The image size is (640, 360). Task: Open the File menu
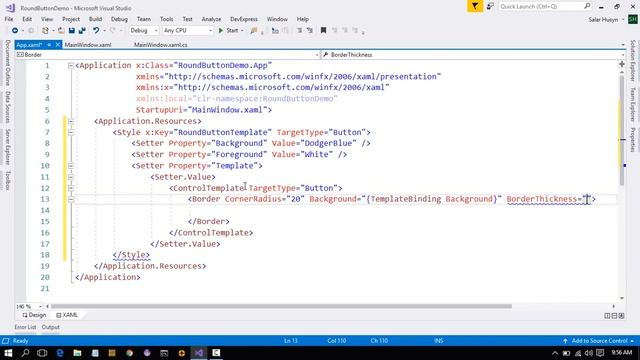tap(9, 19)
